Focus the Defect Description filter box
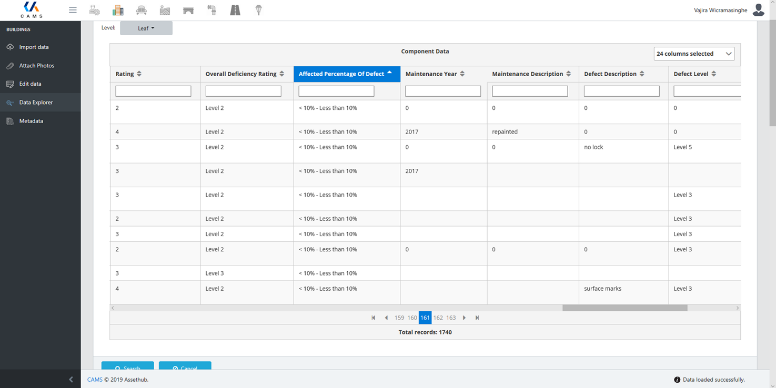Viewport: 776px width, 388px height. coord(622,91)
